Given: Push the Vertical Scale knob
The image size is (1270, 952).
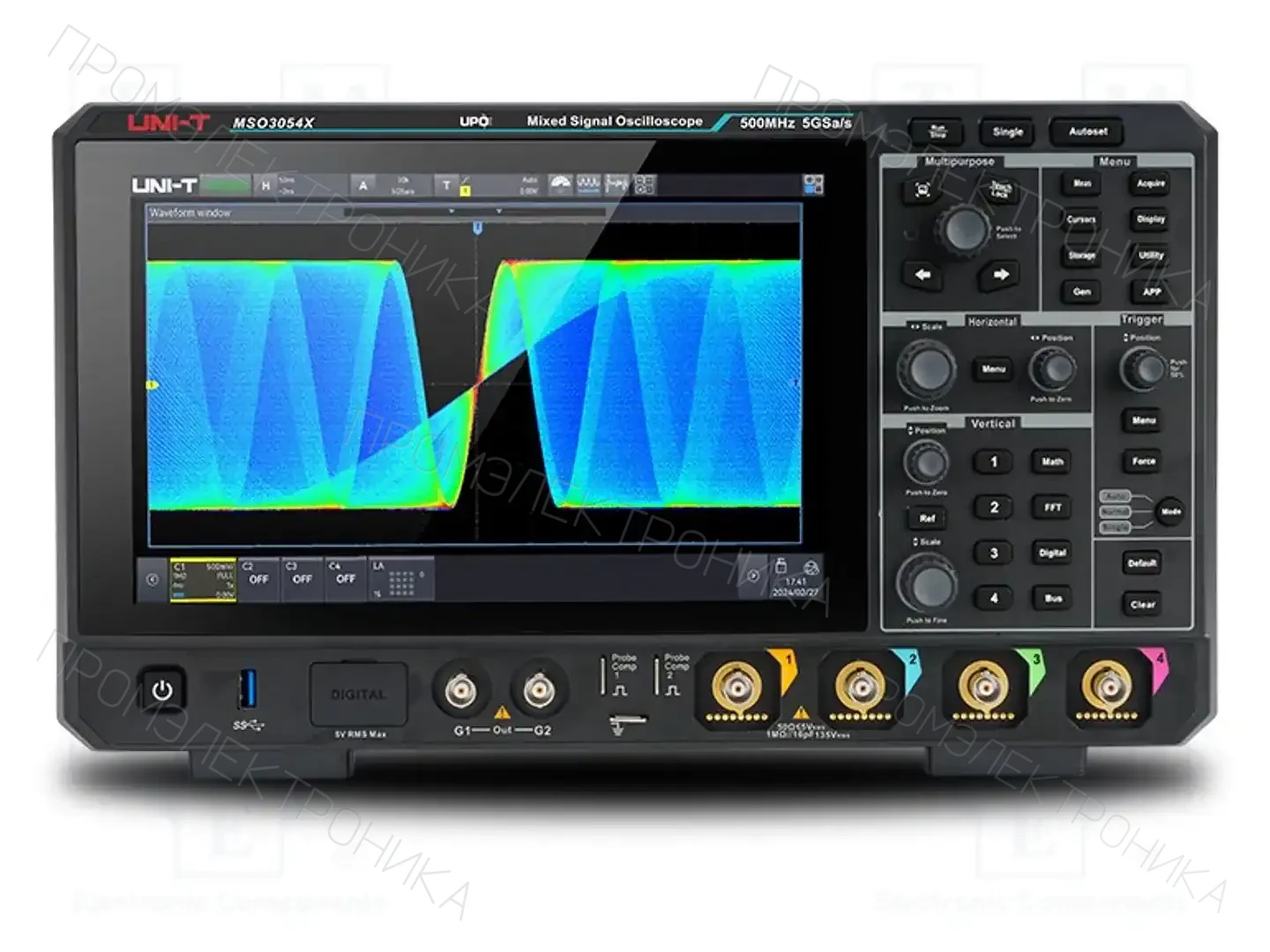Looking at the screenshot, I should coord(927,584).
